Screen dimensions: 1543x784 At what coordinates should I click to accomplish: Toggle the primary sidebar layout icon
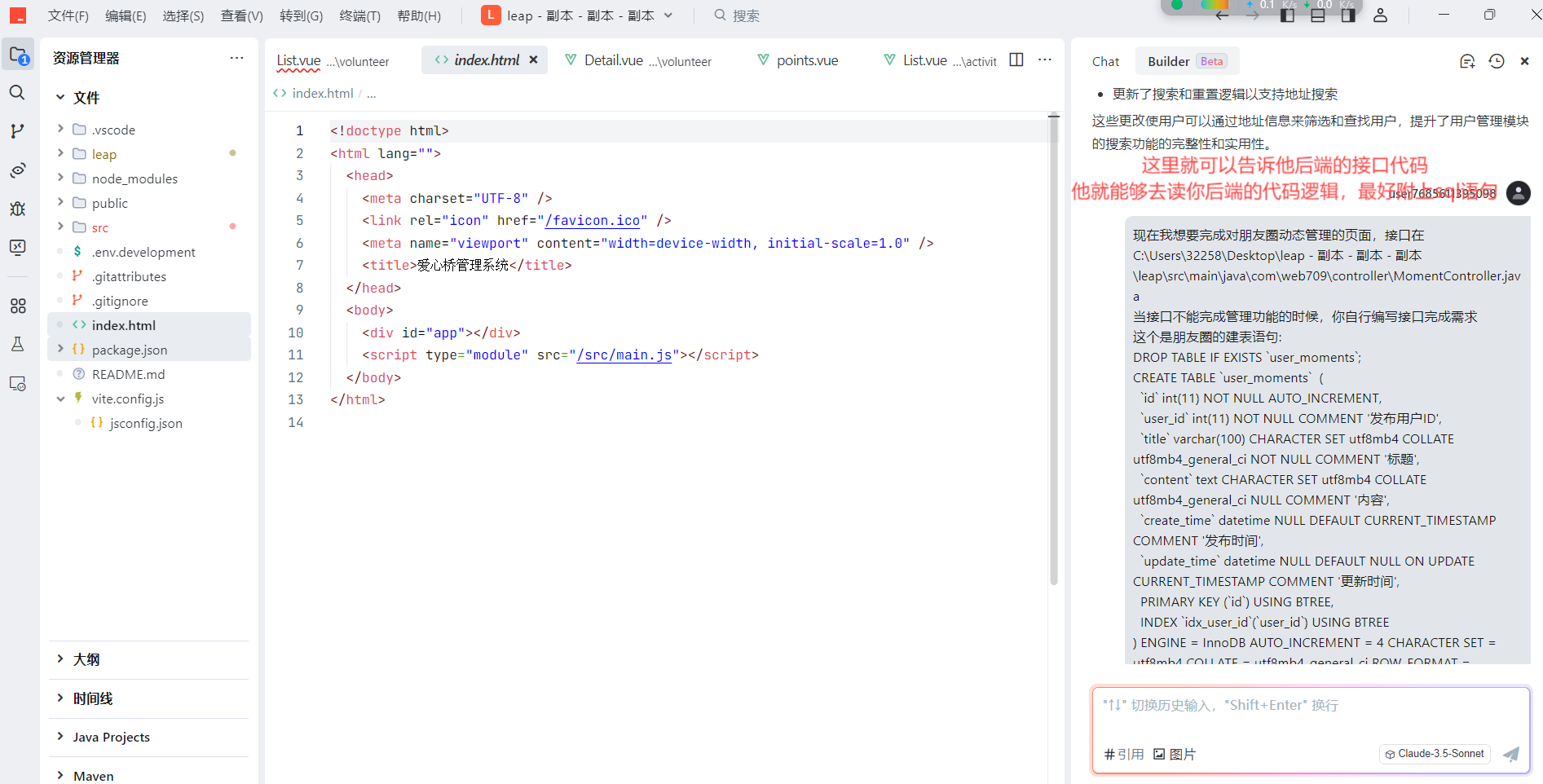pos(1288,15)
